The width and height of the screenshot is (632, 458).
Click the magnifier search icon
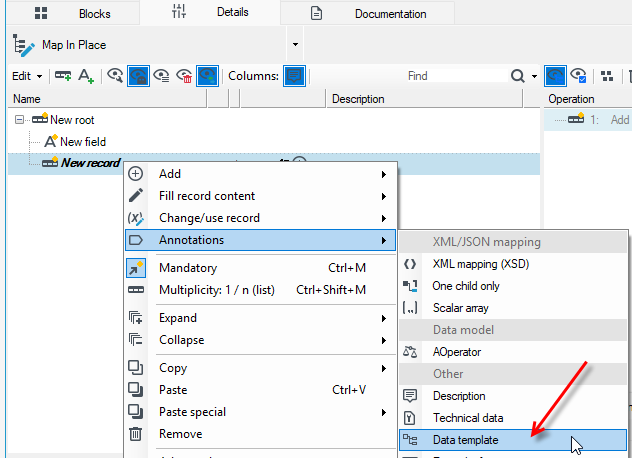[518, 76]
